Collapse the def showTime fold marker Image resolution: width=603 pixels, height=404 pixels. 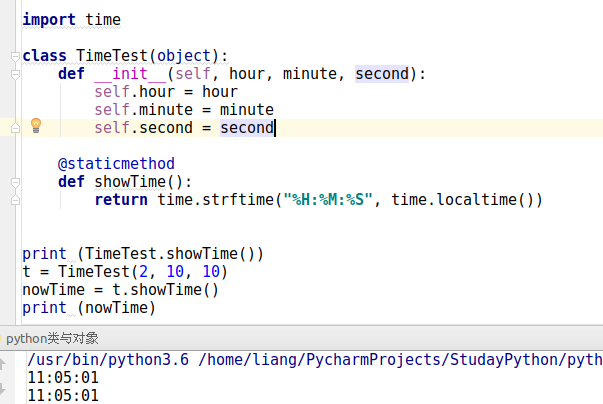(x=15, y=182)
